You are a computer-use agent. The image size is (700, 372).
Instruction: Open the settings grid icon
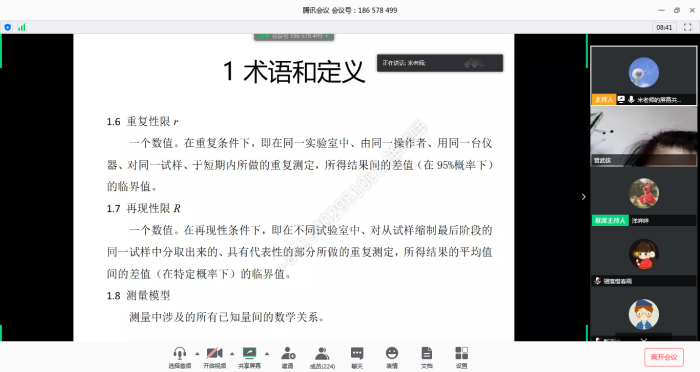461,353
